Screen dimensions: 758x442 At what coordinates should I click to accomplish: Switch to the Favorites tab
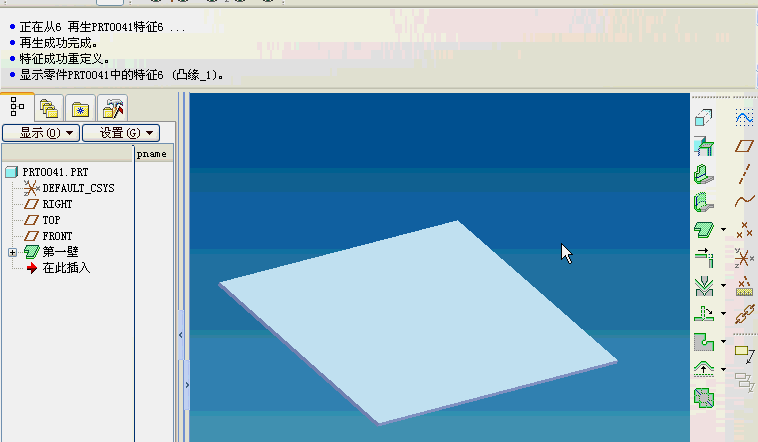click(x=80, y=108)
